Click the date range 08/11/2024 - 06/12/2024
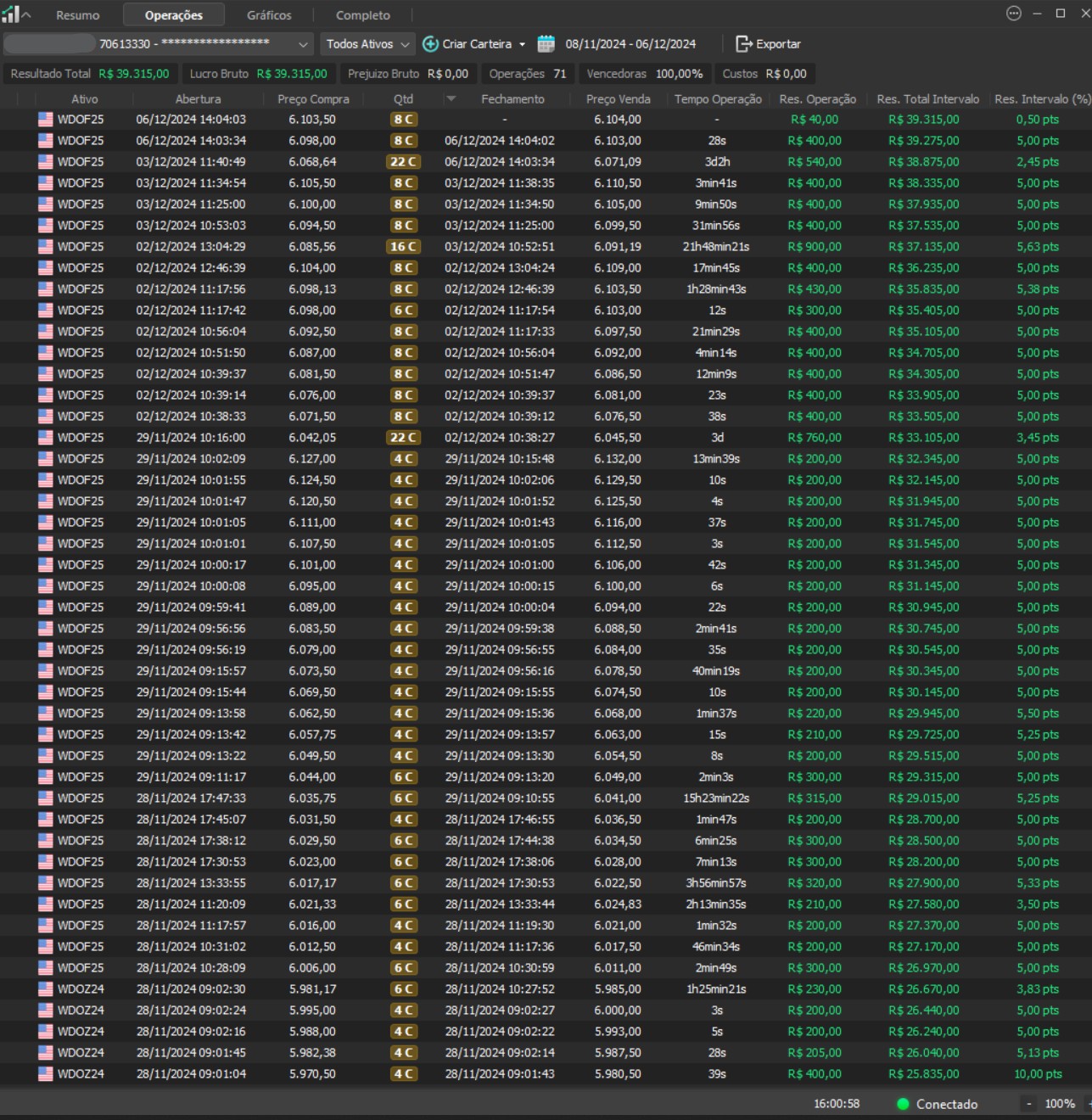The image size is (1092, 1120). pos(630,44)
